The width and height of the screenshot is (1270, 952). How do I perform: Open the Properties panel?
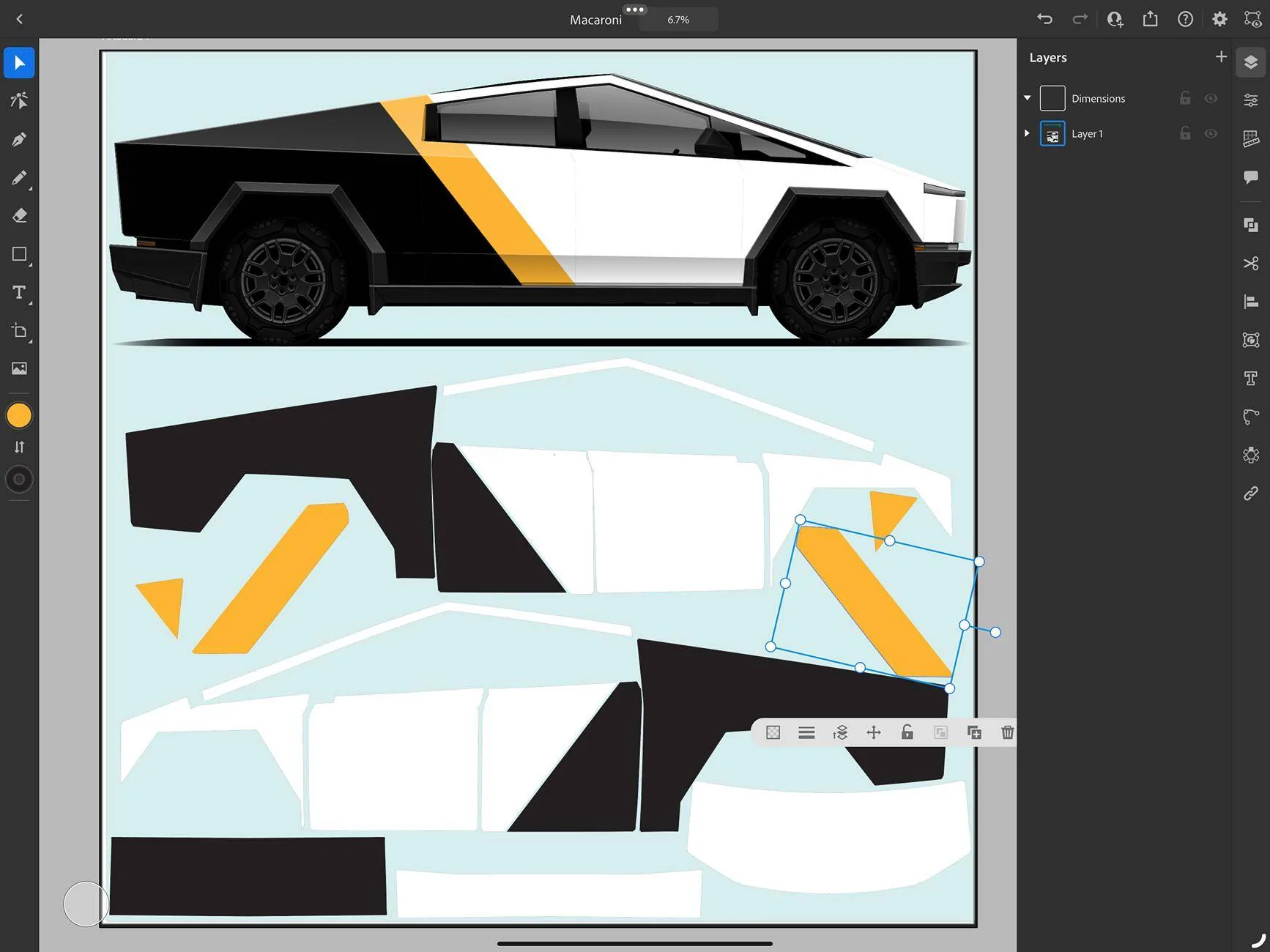[1251, 100]
